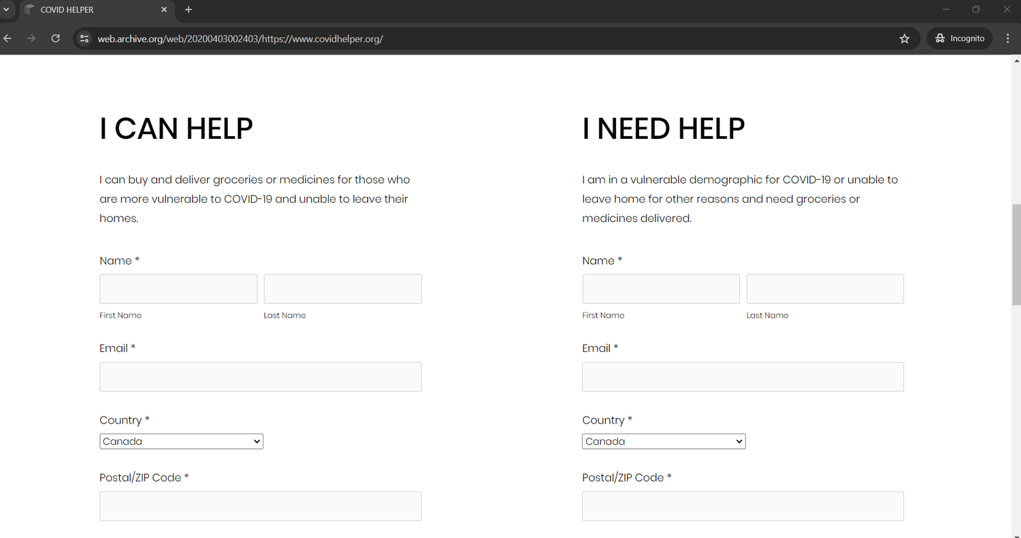Click the browser forward arrow

31,38
